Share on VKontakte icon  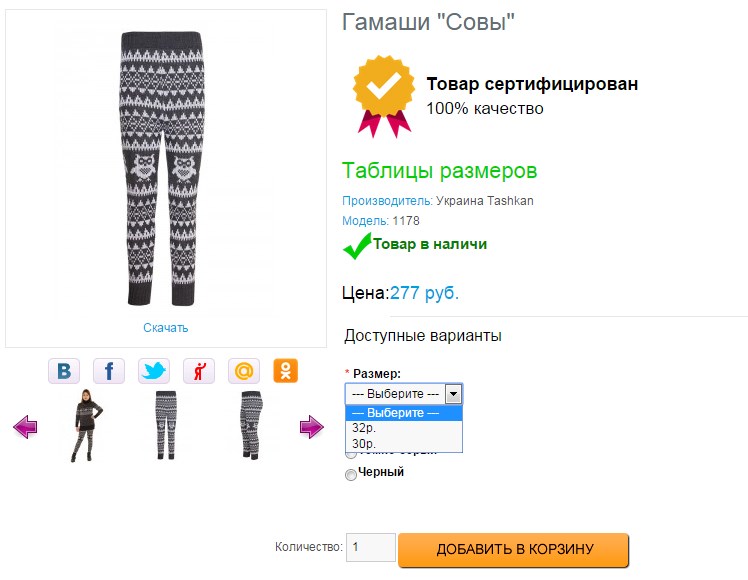coord(64,371)
